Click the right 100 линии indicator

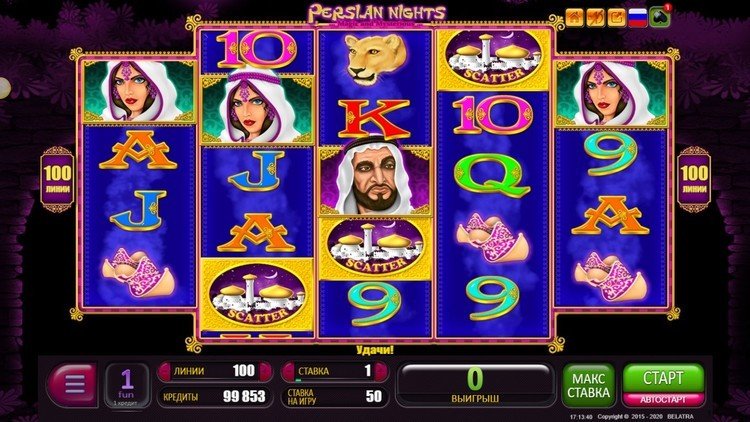click(694, 179)
